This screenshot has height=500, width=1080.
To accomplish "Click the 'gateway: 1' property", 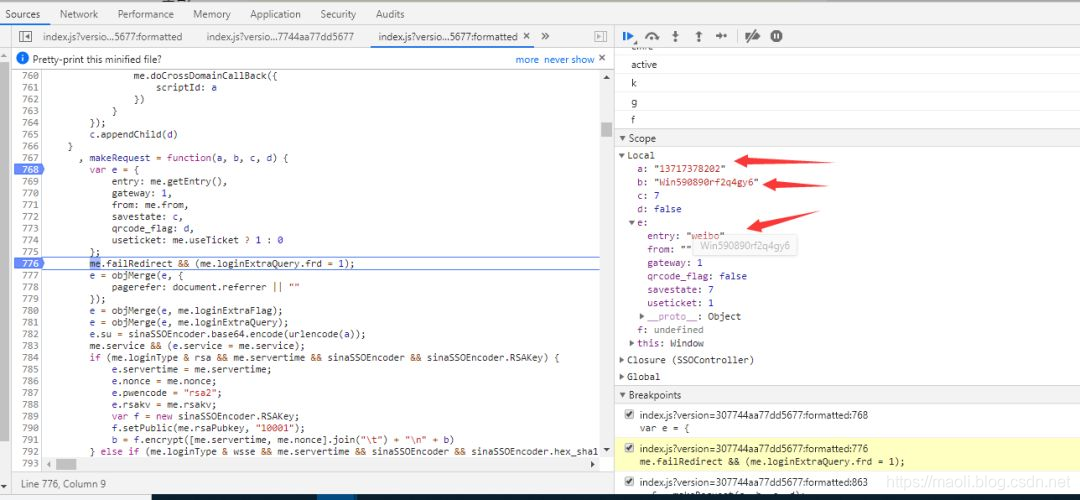I will pos(675,263).
